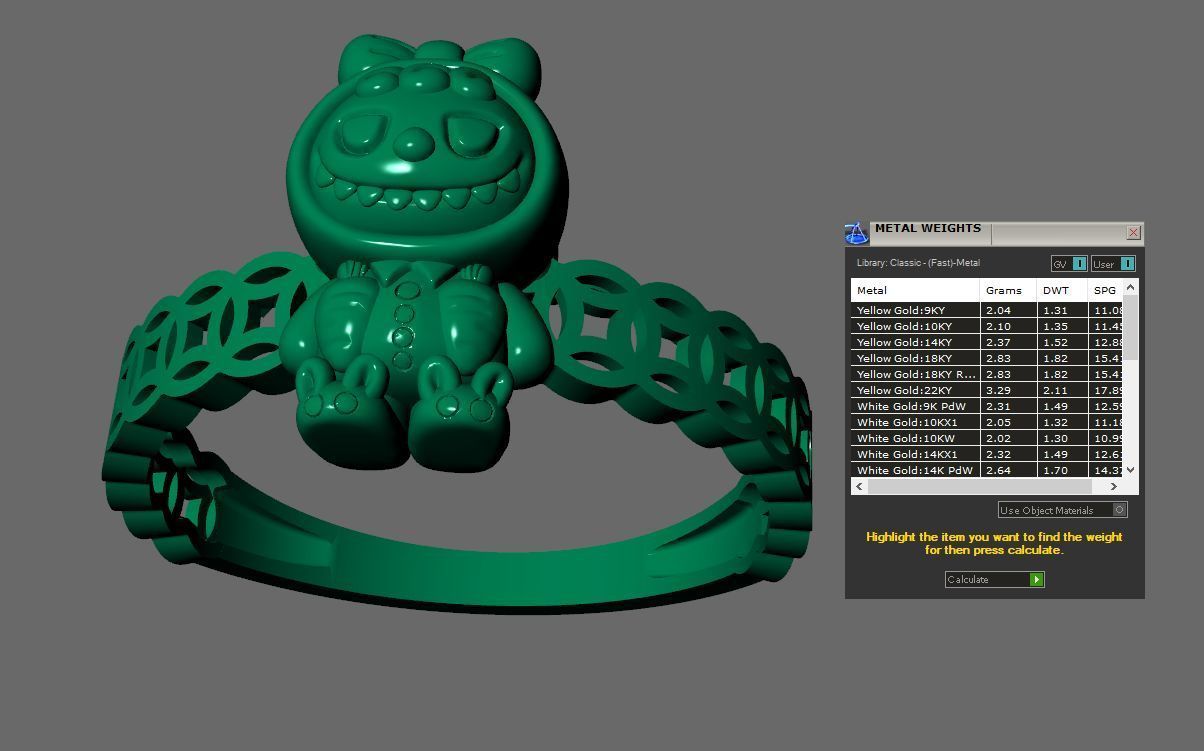The height and width of the screenshot is (751, 1204).
Task: Click the horizontal scroll left arrow
Action: point(858,486)
